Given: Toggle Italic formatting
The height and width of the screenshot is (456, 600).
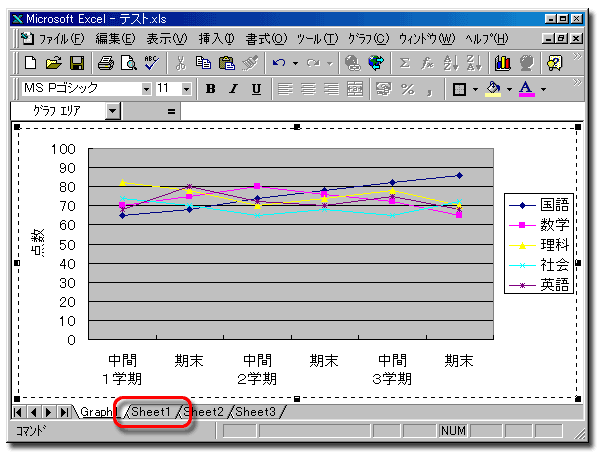Looking at the screenshot, I should (233, 89).
